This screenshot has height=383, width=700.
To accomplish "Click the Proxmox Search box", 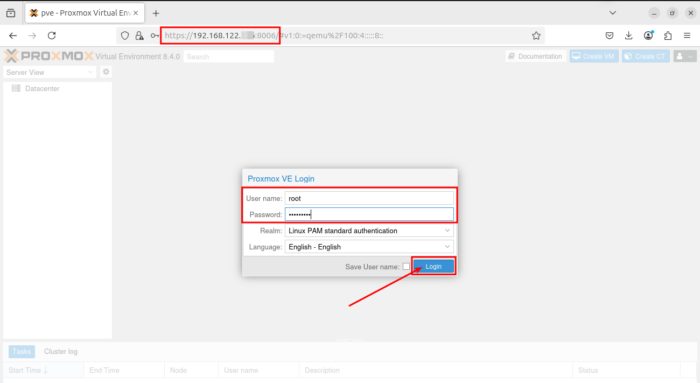I will point(229,57).
